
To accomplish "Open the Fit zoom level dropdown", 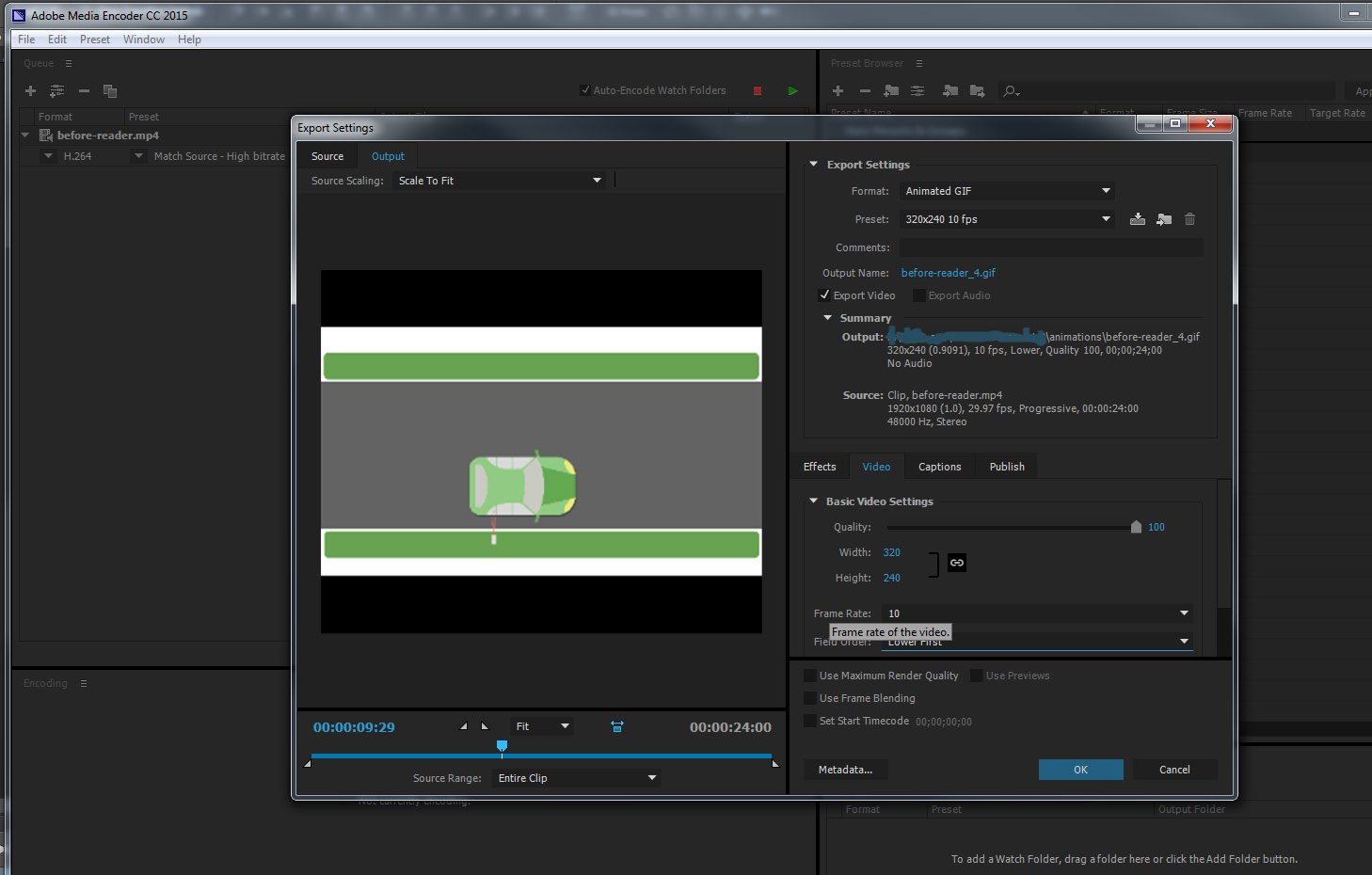I will click(x=542, y=726).
